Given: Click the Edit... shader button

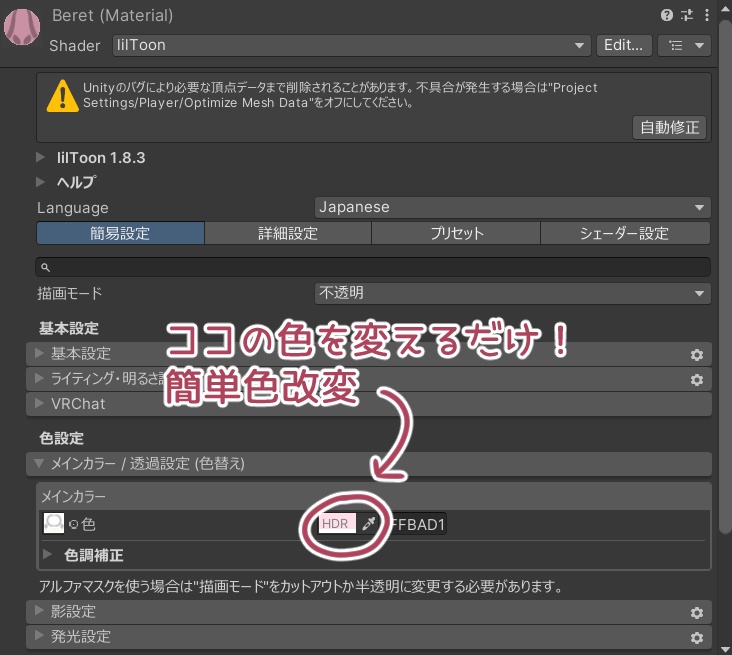Looking at the screenshot, I should [x=624, y=45].
